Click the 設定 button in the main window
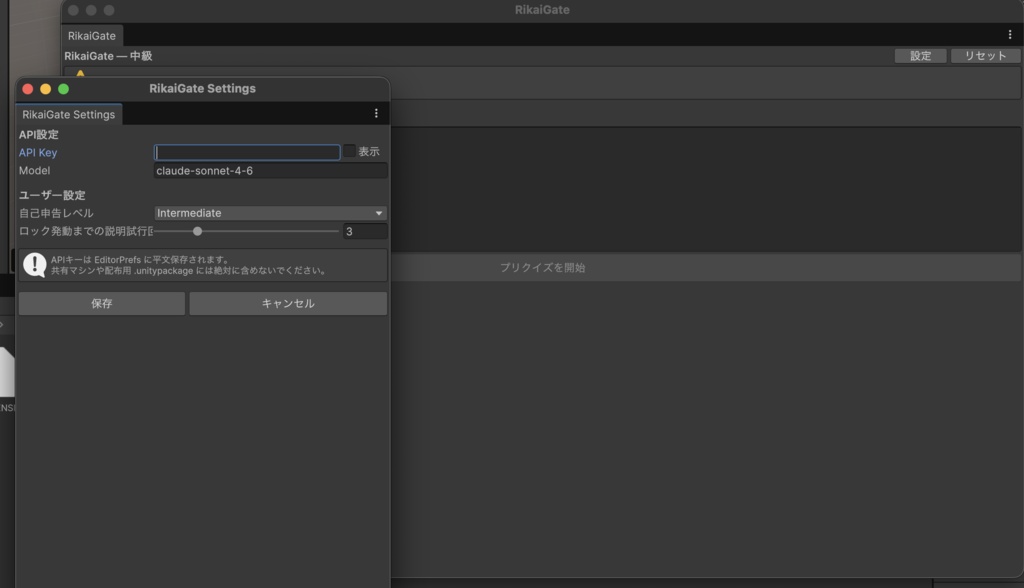This screenshot has width=1024, height=588. click(x=920, y=56)
